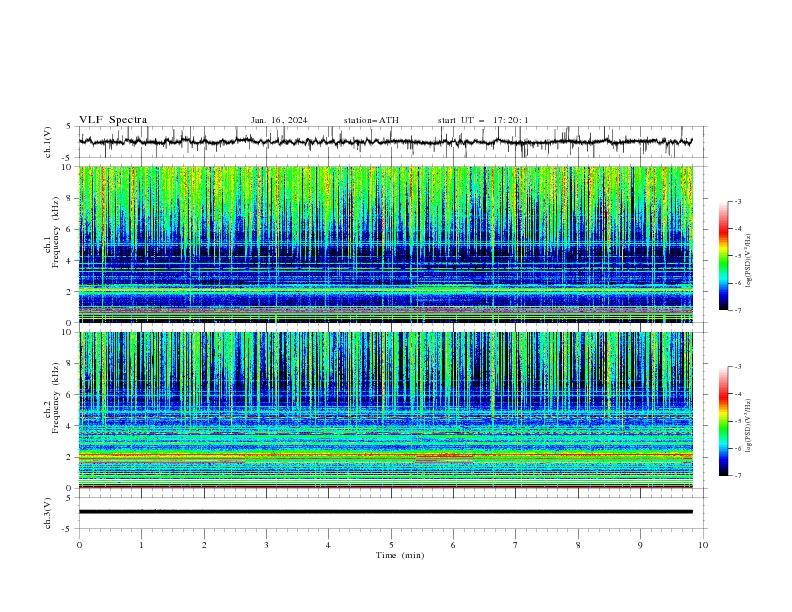Viewport: 792px width, 612px height.
Task: Click the time axis tick label '0'
Action: pos(79,545)
